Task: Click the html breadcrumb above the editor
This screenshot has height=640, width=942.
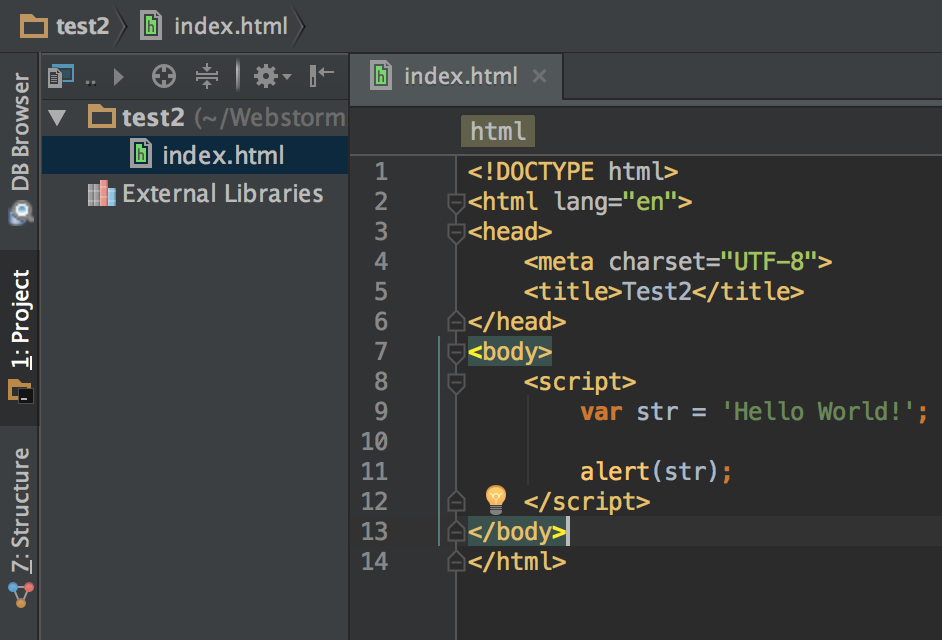Action: pos(497,131)
